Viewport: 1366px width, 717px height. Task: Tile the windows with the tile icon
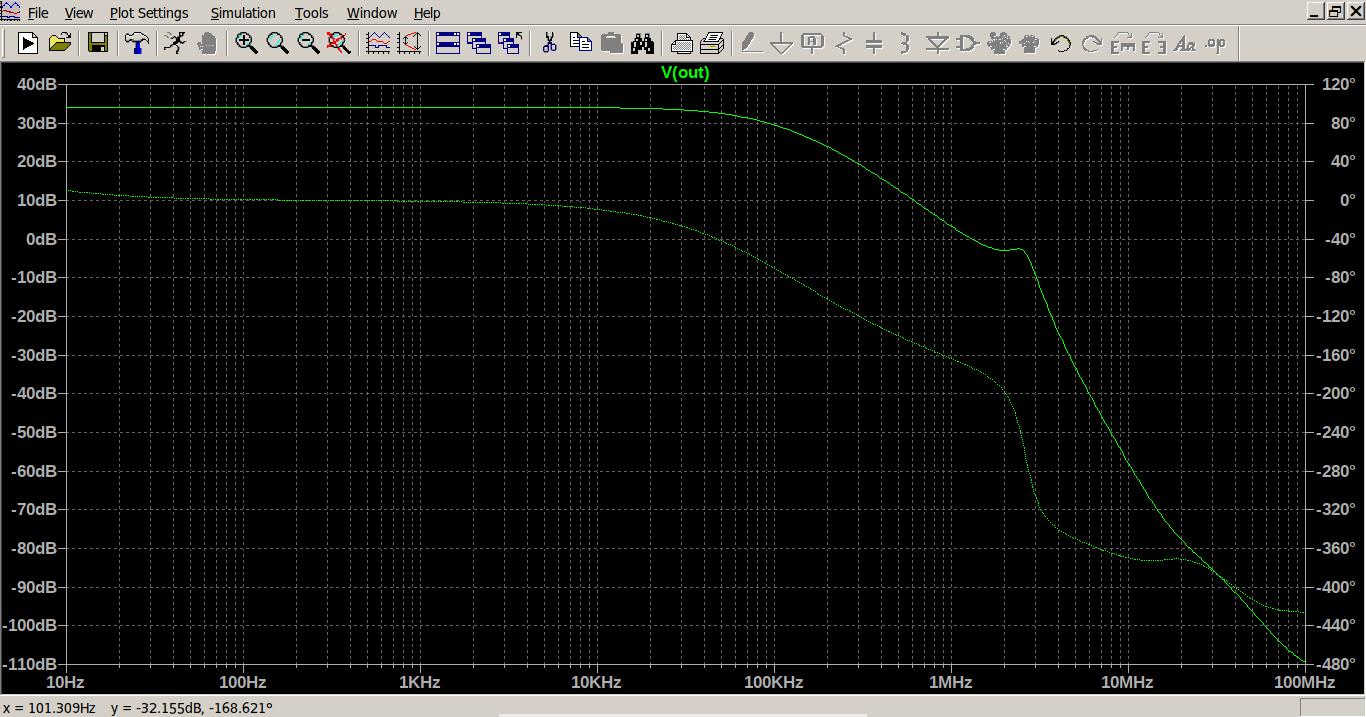pos(448,43)
